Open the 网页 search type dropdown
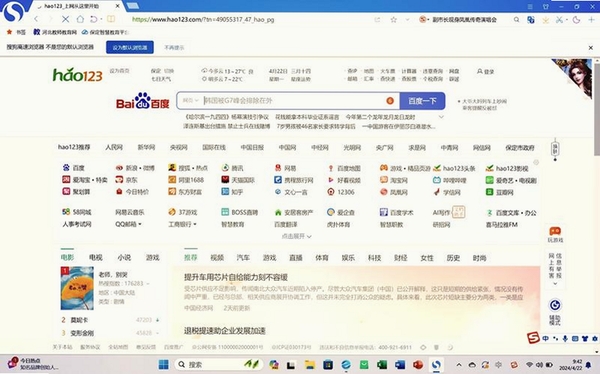 (x=191, y=101)
